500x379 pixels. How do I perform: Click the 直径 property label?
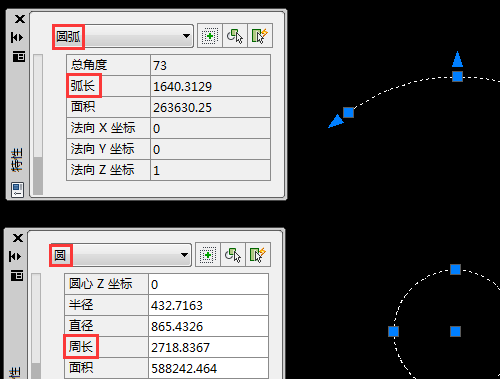coord(81,325)
